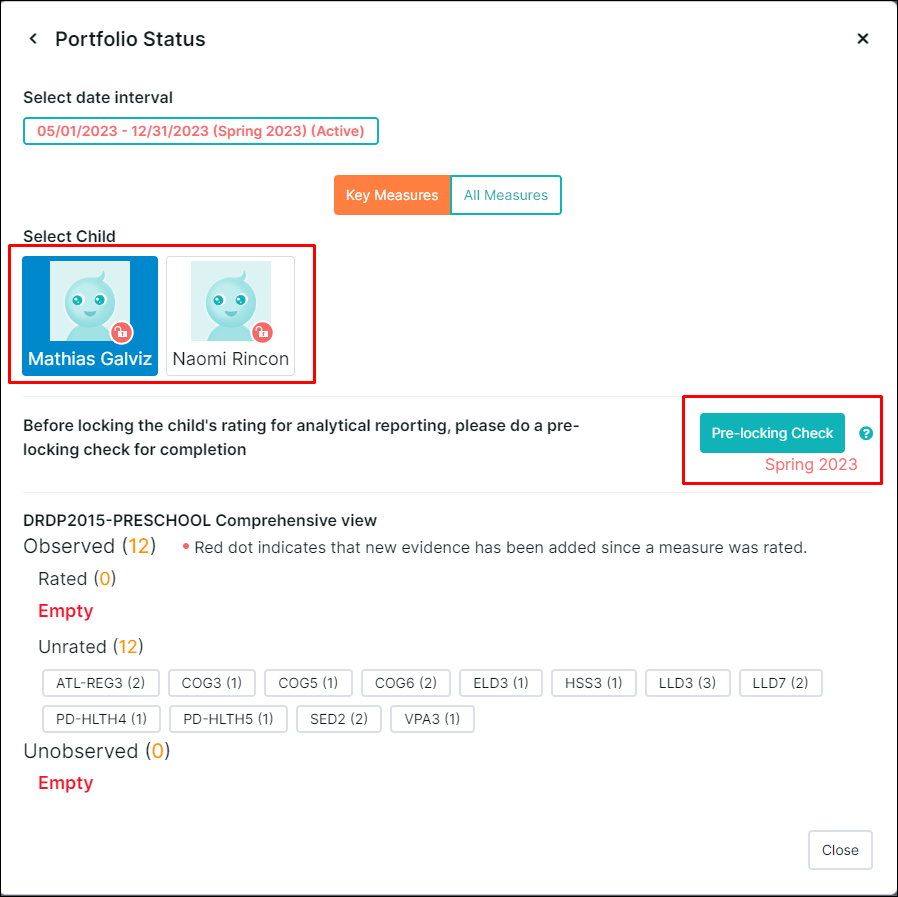Click Mathias Galviz unlock badge icon

(122, 332)
